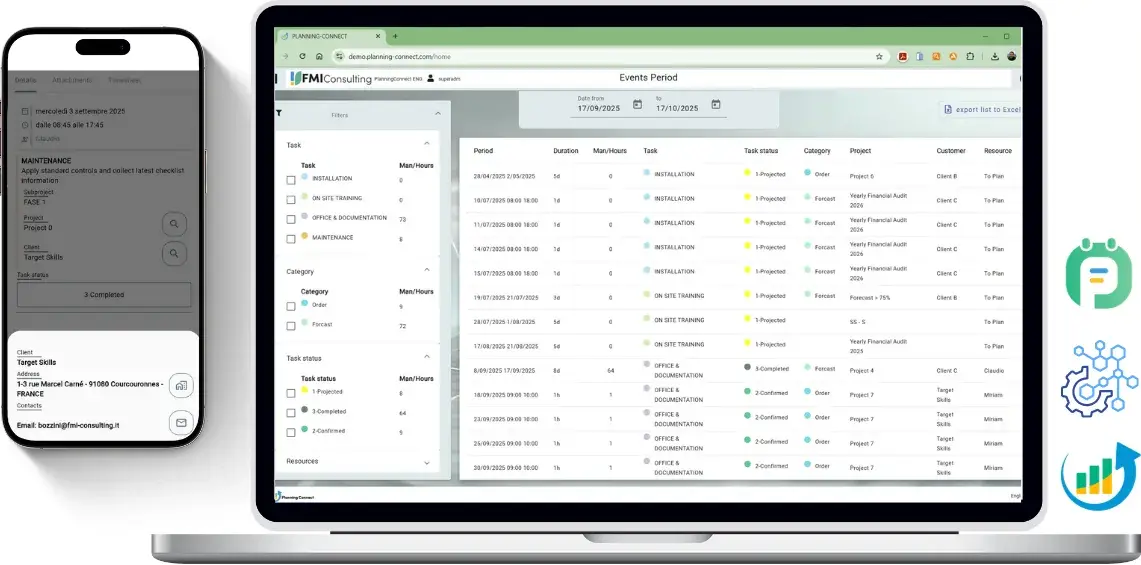Click the Task status column header
This screenshot has height=565, width=1141.
(x=761, y=151)
